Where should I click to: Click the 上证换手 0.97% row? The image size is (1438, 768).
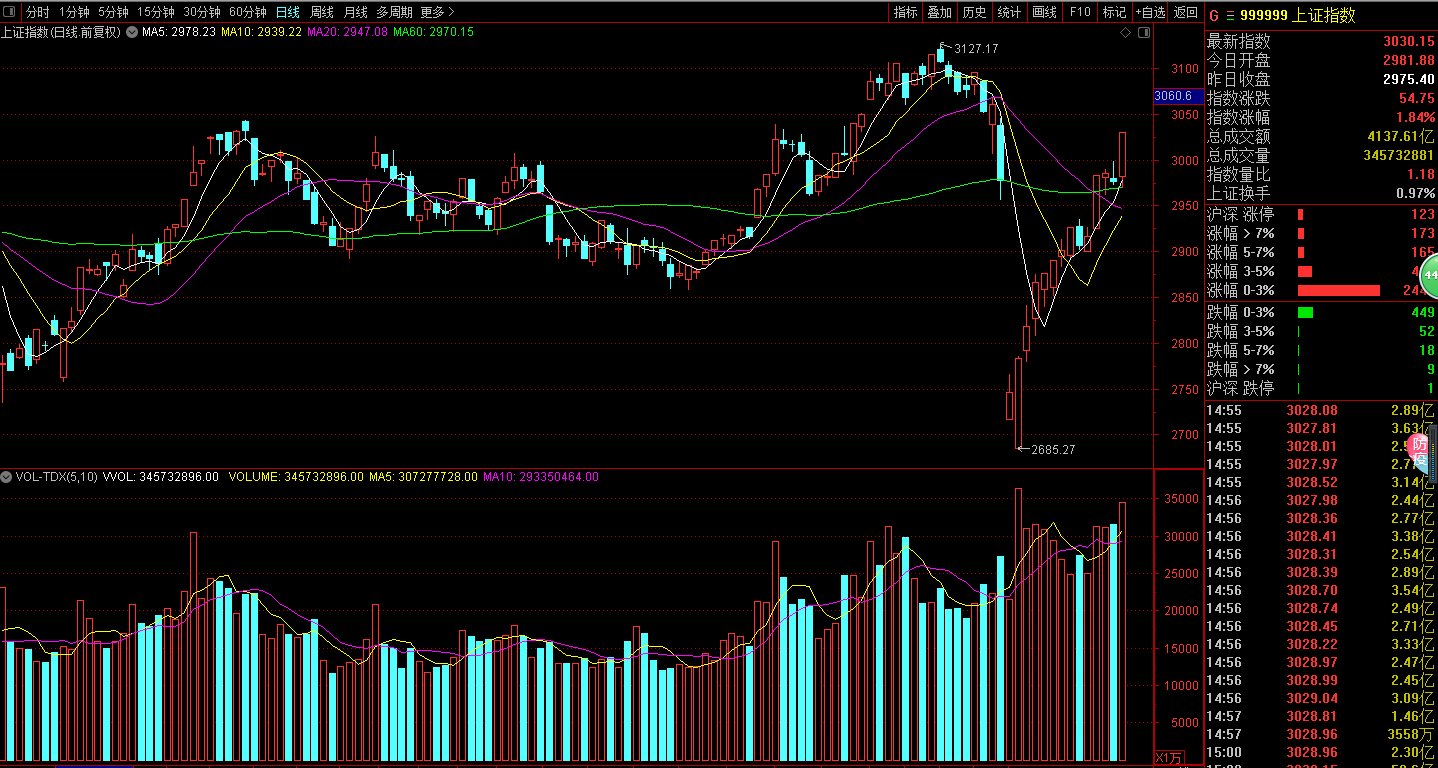coord(1321,194)
